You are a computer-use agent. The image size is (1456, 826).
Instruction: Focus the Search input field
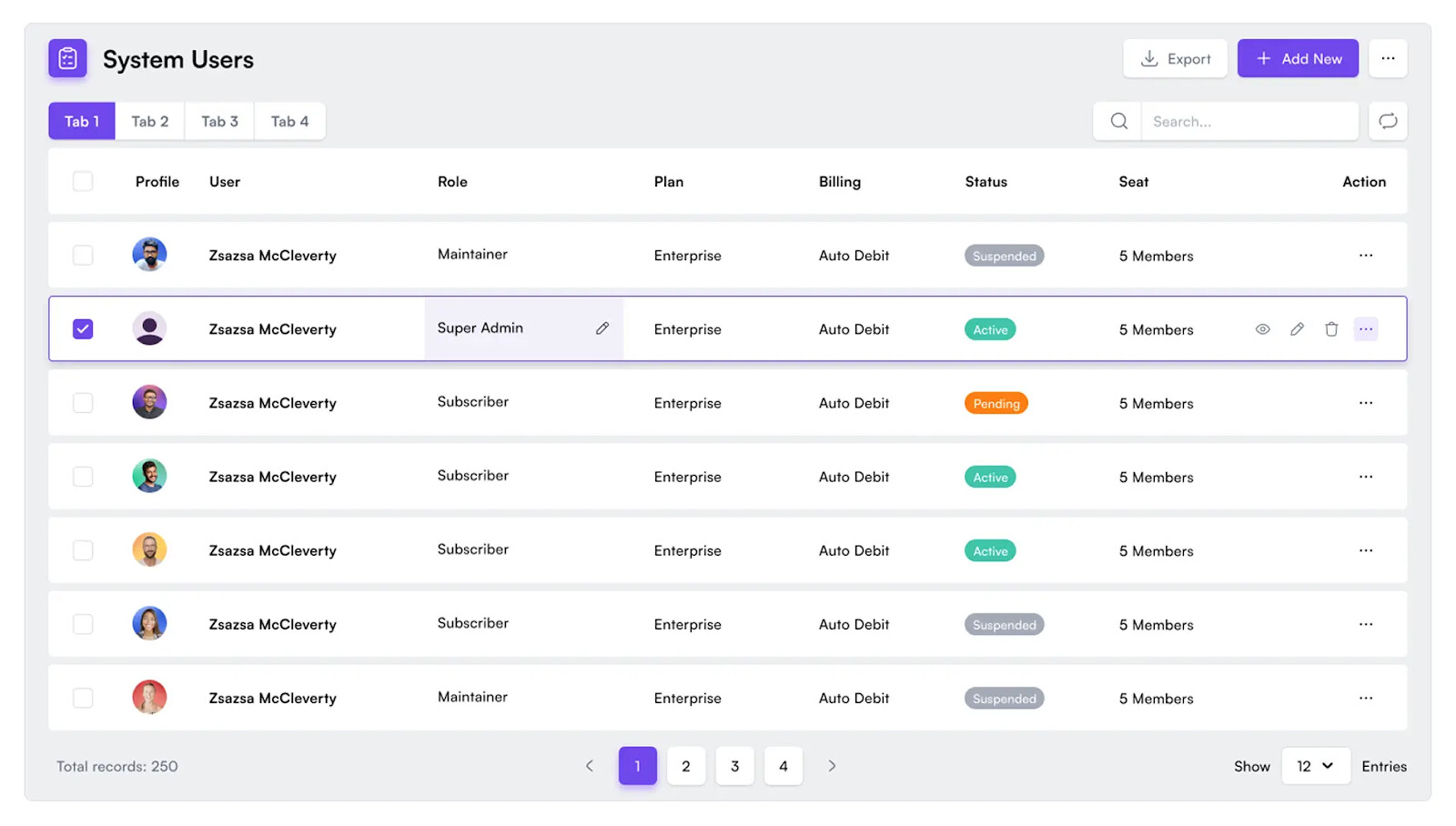(1249, 121)
